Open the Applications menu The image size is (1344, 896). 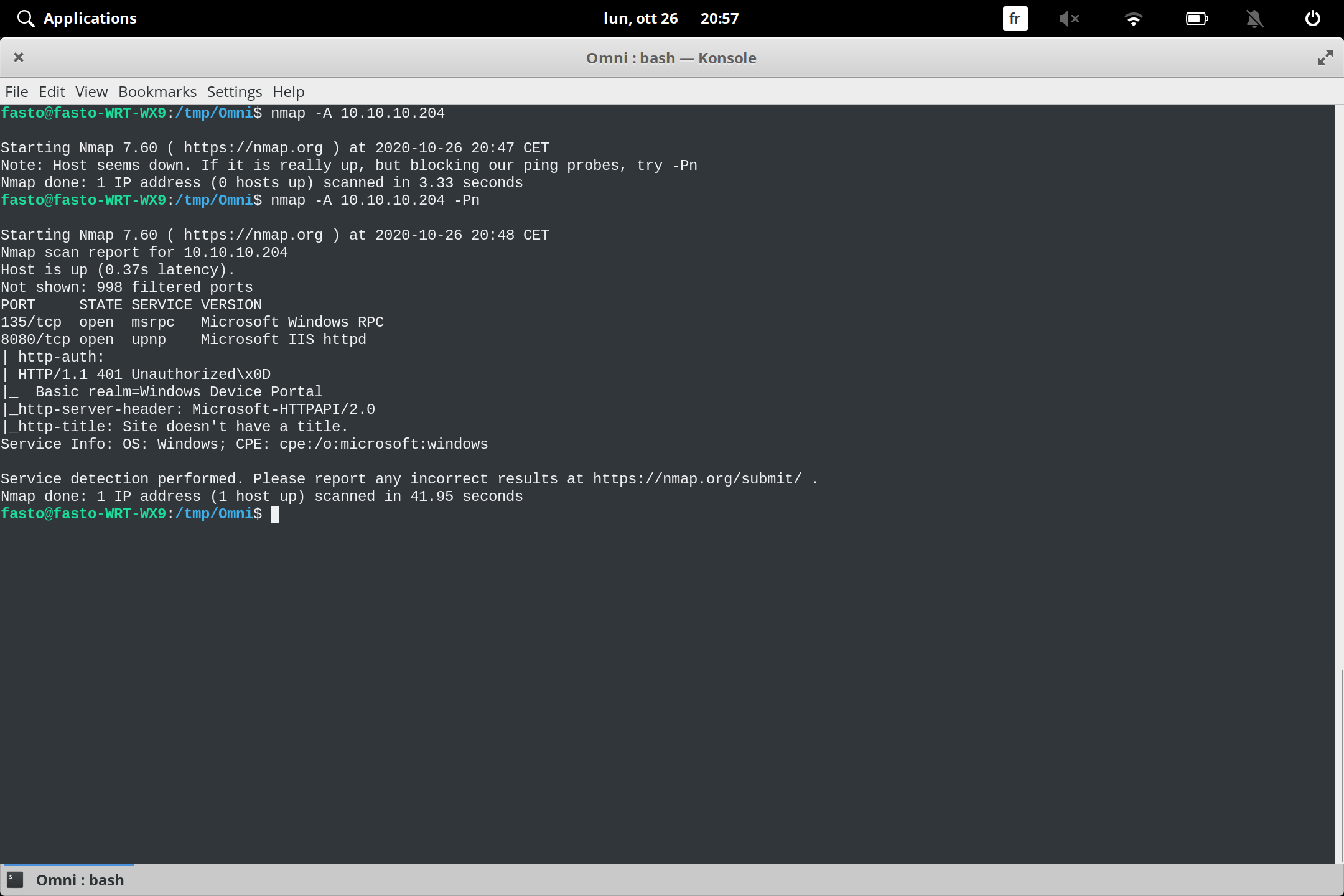90,18
